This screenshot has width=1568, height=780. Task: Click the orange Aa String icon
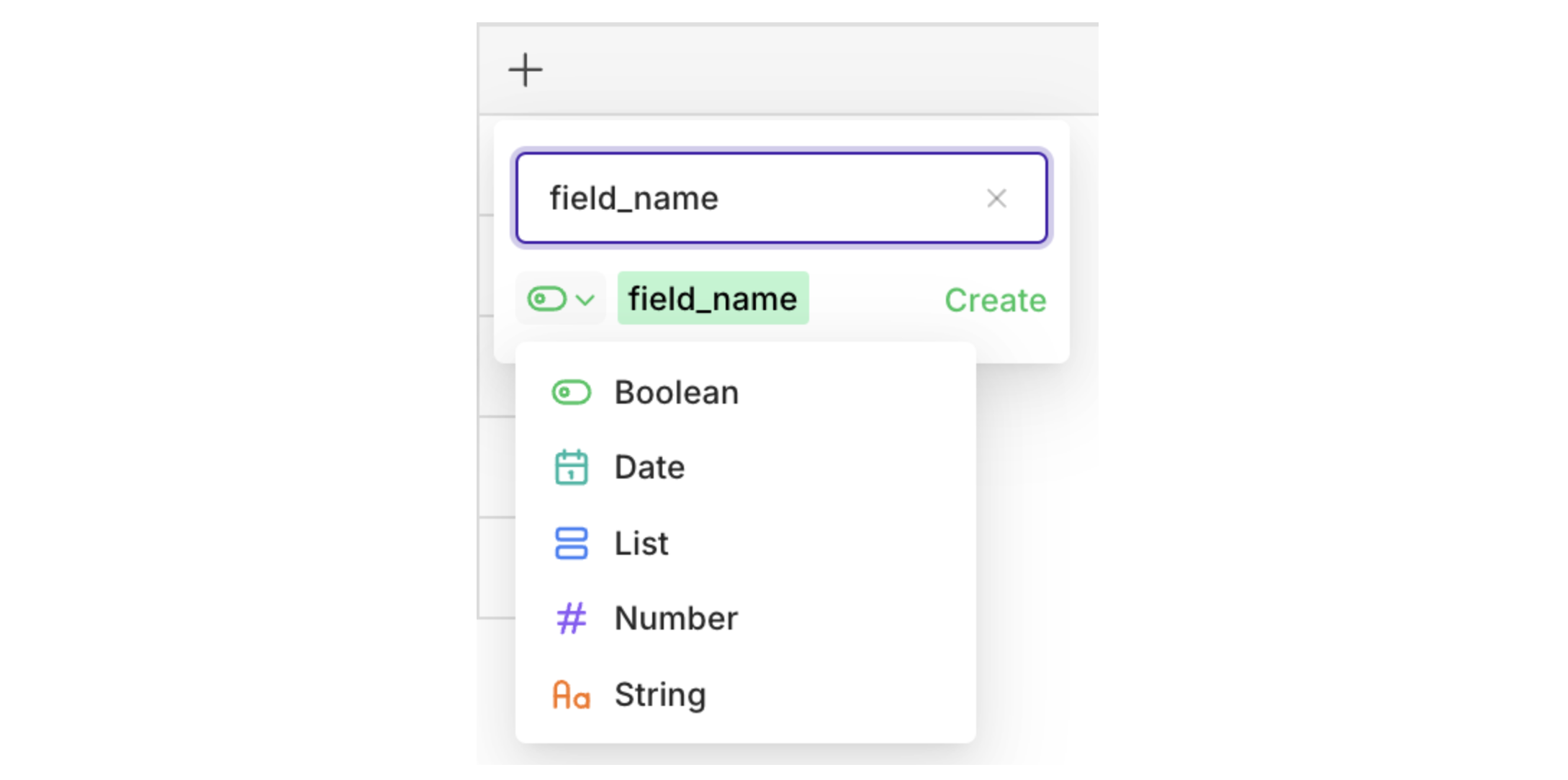[x=571, y=695]
